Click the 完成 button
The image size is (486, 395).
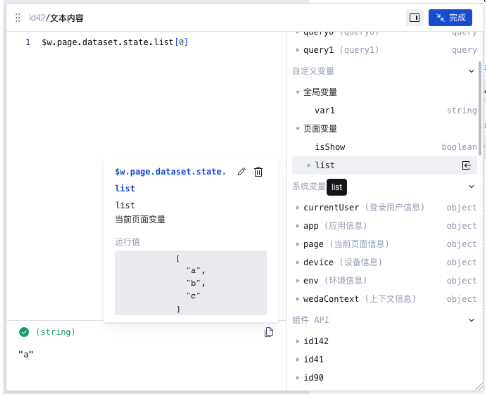click(x=450, y=18)
